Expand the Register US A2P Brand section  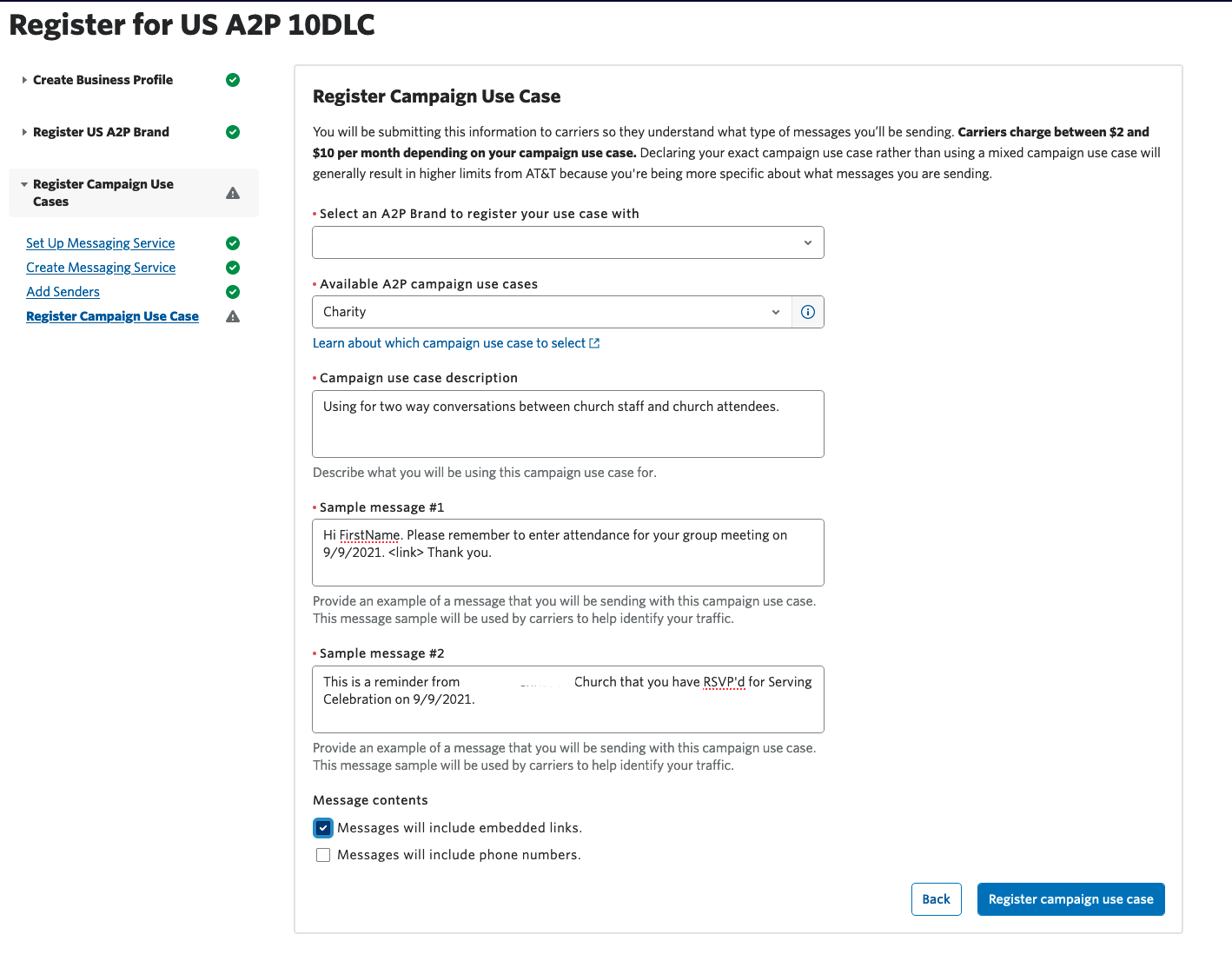[x=101, y=132]
